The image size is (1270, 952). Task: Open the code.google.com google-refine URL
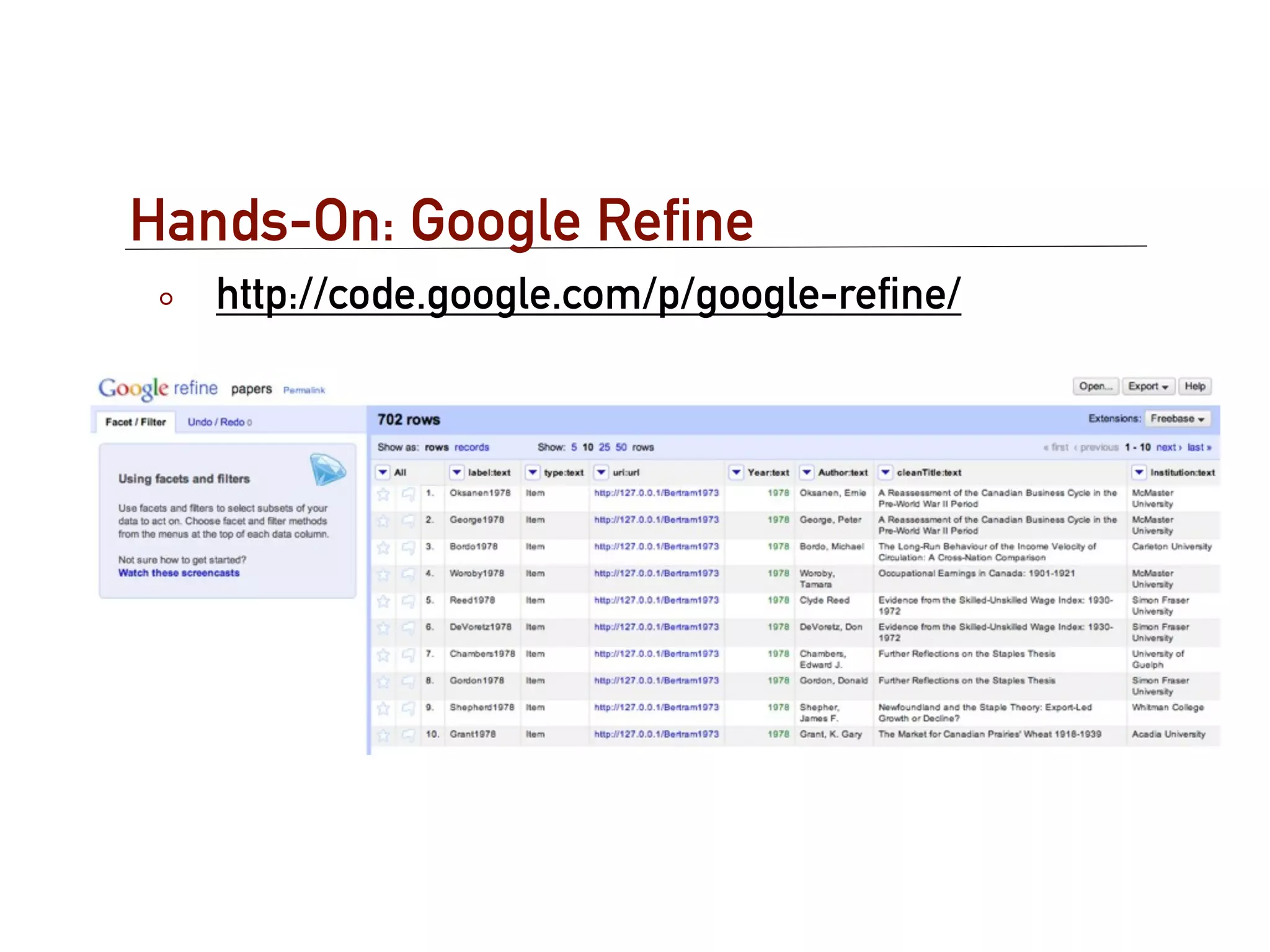click(x=588, y=295)
